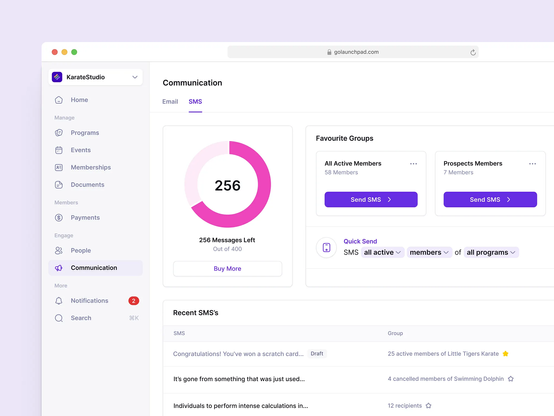Click the Events calendar icon
The image size is (554, 416).
(x=59, y=150)
